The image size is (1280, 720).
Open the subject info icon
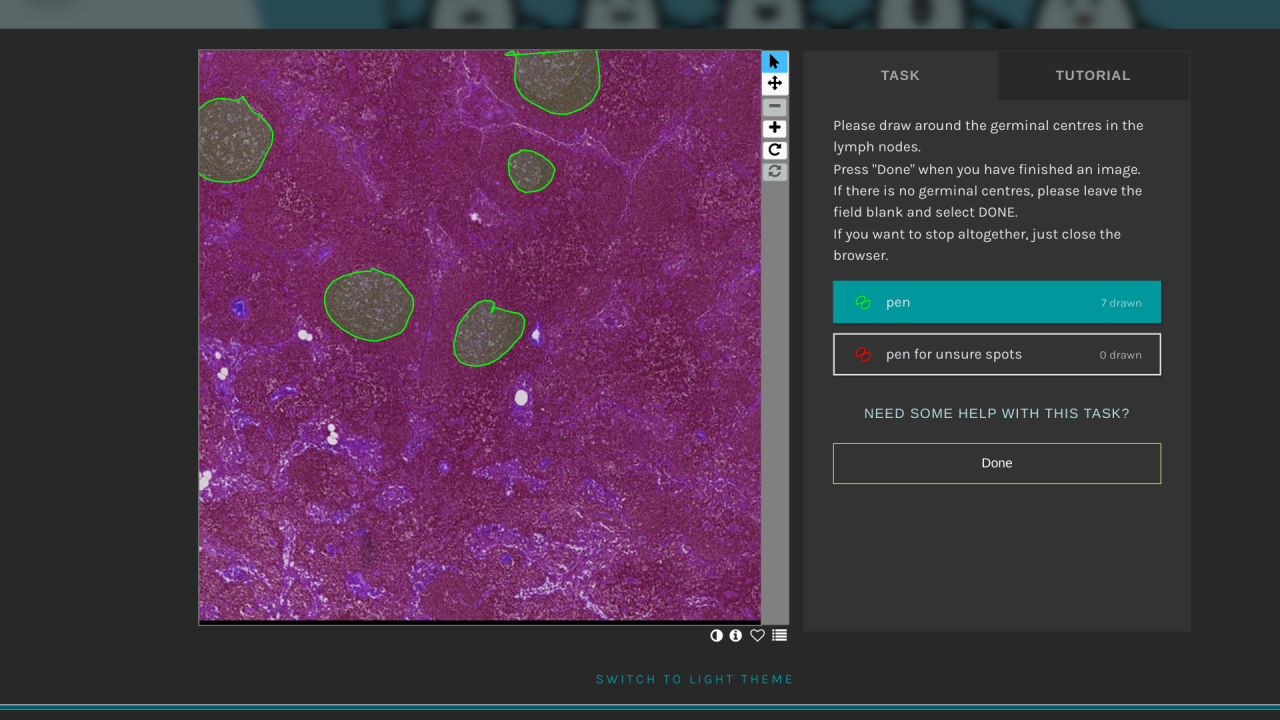[x=736, y=636]
